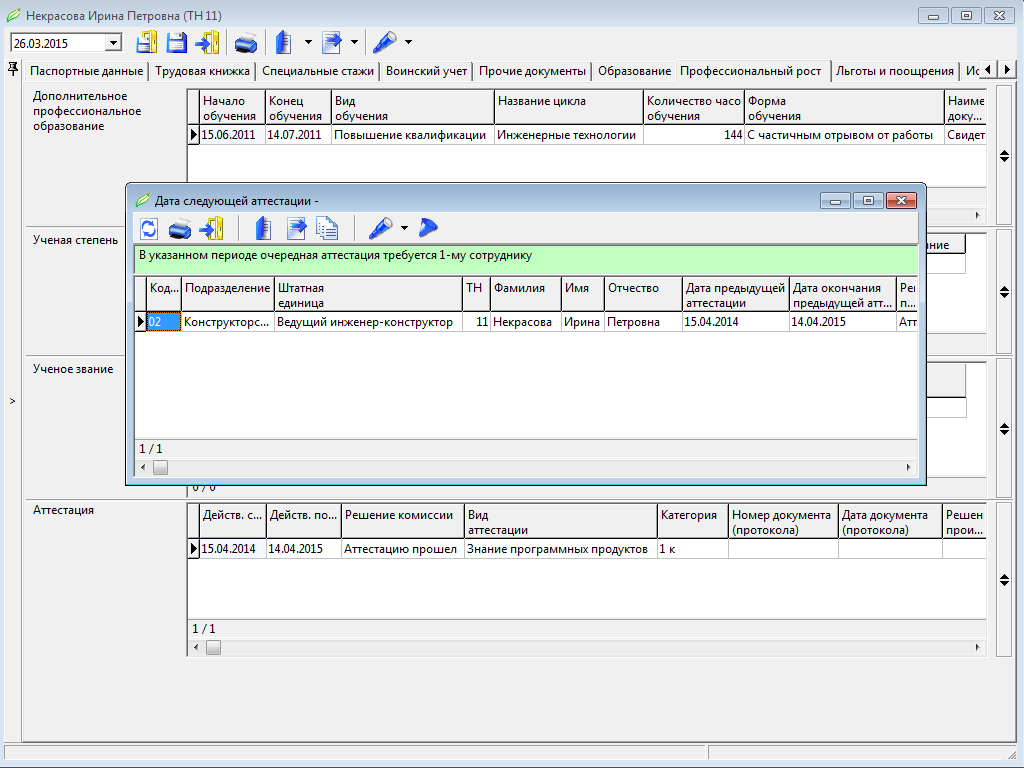Click 15.06.2011 training start cell
Image resolution: width=1024 pixels, height=768 pixels.
pyautogui.click(x=232, y=135)
